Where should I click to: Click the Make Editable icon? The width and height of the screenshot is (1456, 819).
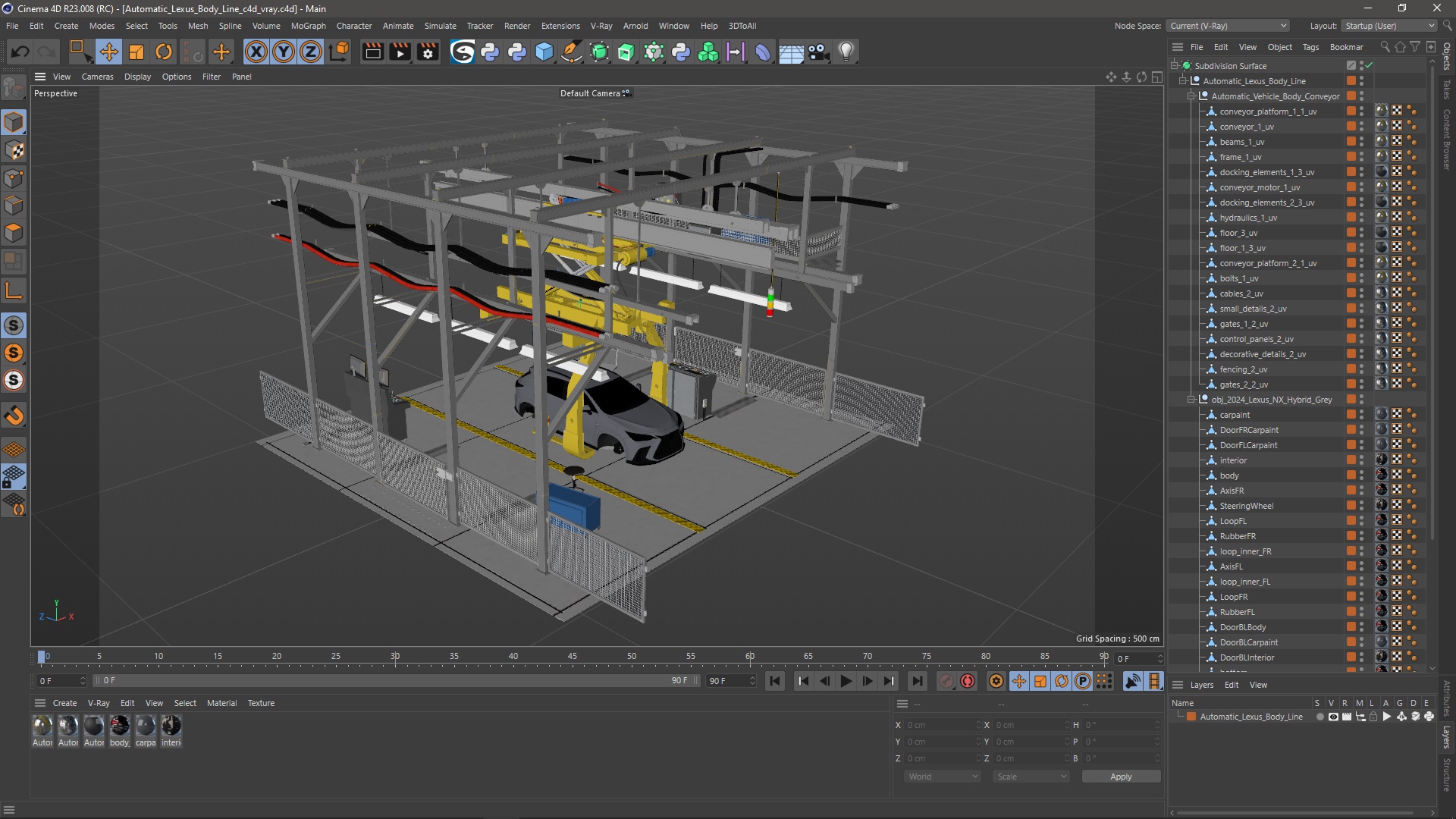[x=14, y=89]
